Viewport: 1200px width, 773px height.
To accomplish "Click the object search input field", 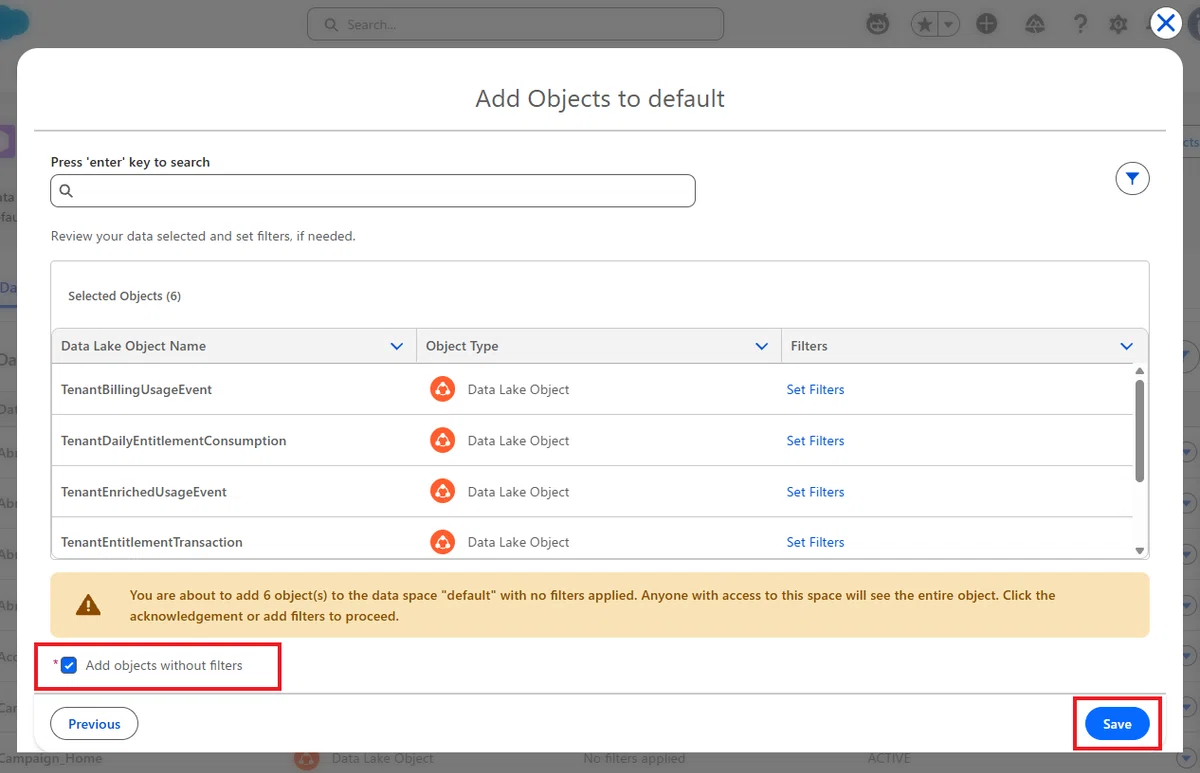I will 373,191.
